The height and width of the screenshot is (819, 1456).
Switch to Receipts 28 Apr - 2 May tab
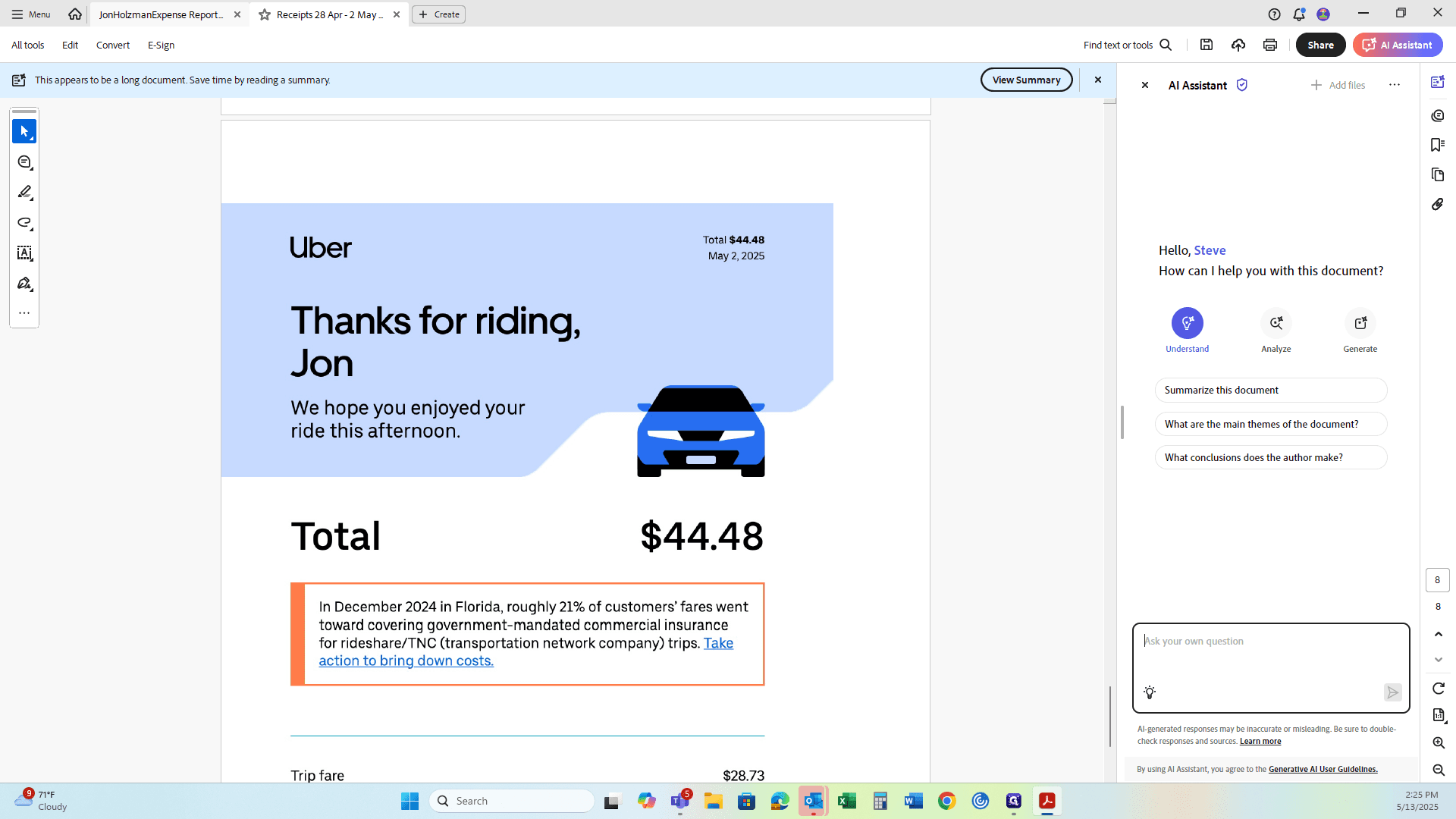(330, 14)
